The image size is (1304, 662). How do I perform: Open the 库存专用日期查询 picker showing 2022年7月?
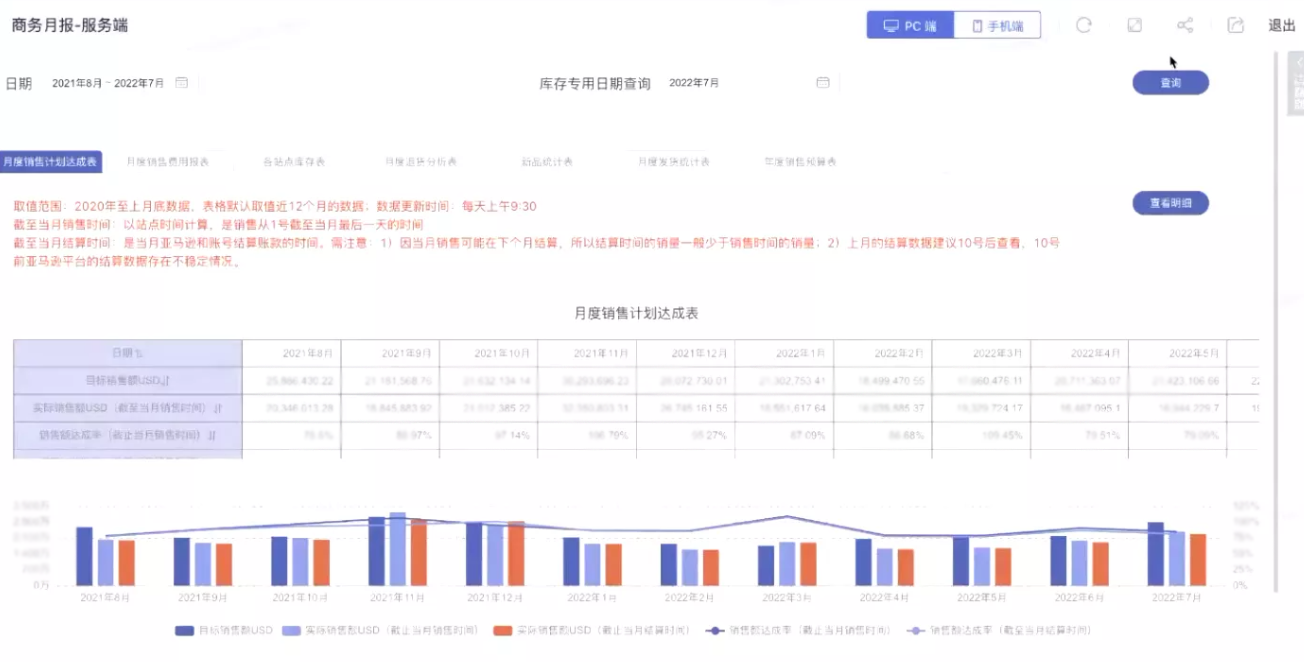point(750,83)
